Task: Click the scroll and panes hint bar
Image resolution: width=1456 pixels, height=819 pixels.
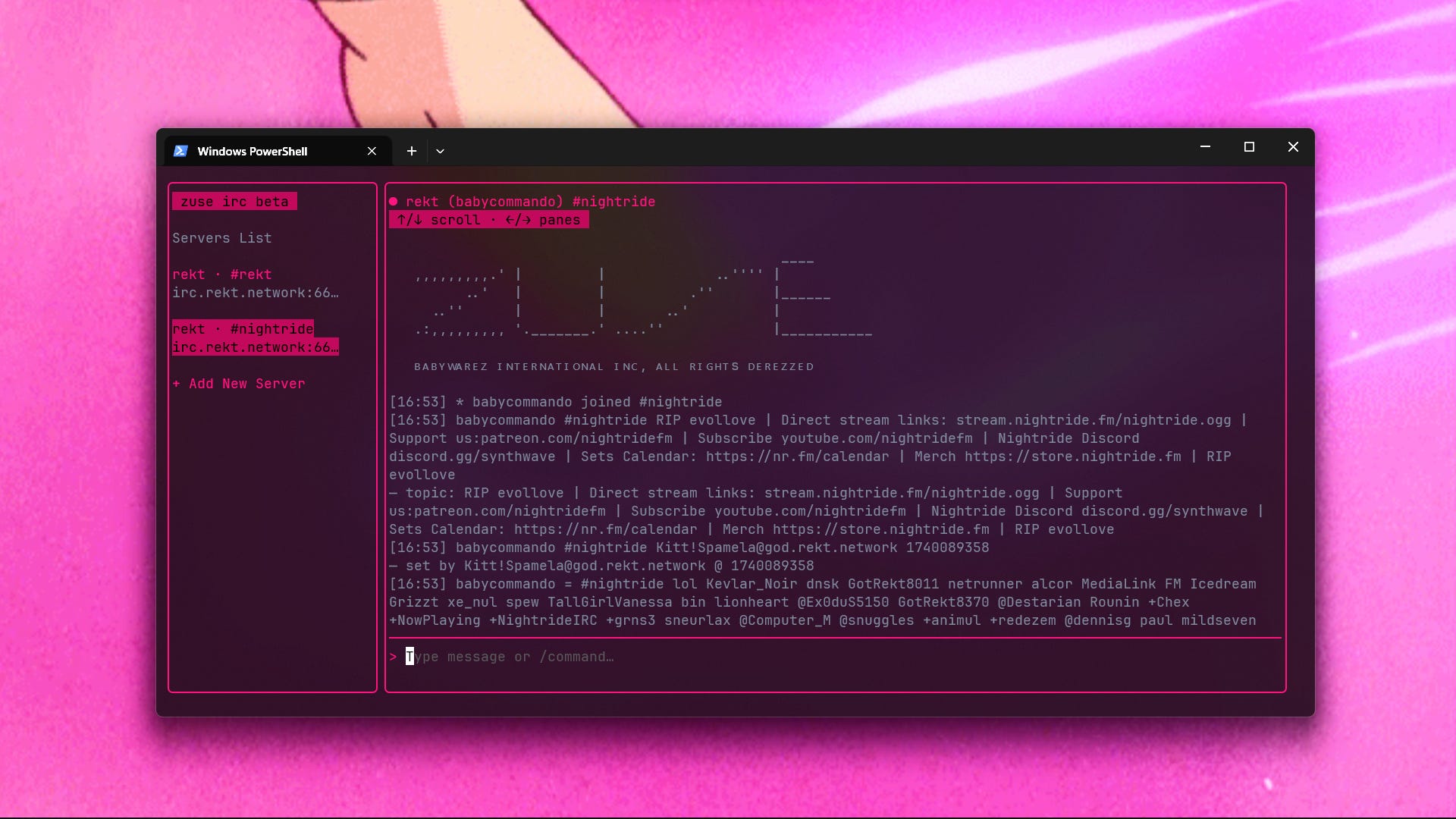Action: click(488, 220)
